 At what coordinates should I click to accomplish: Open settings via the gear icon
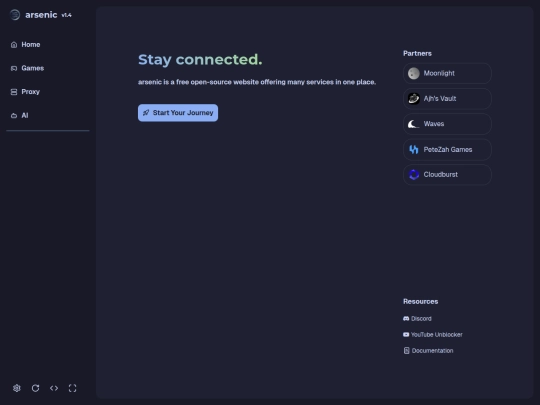click(x=17, y=388)
